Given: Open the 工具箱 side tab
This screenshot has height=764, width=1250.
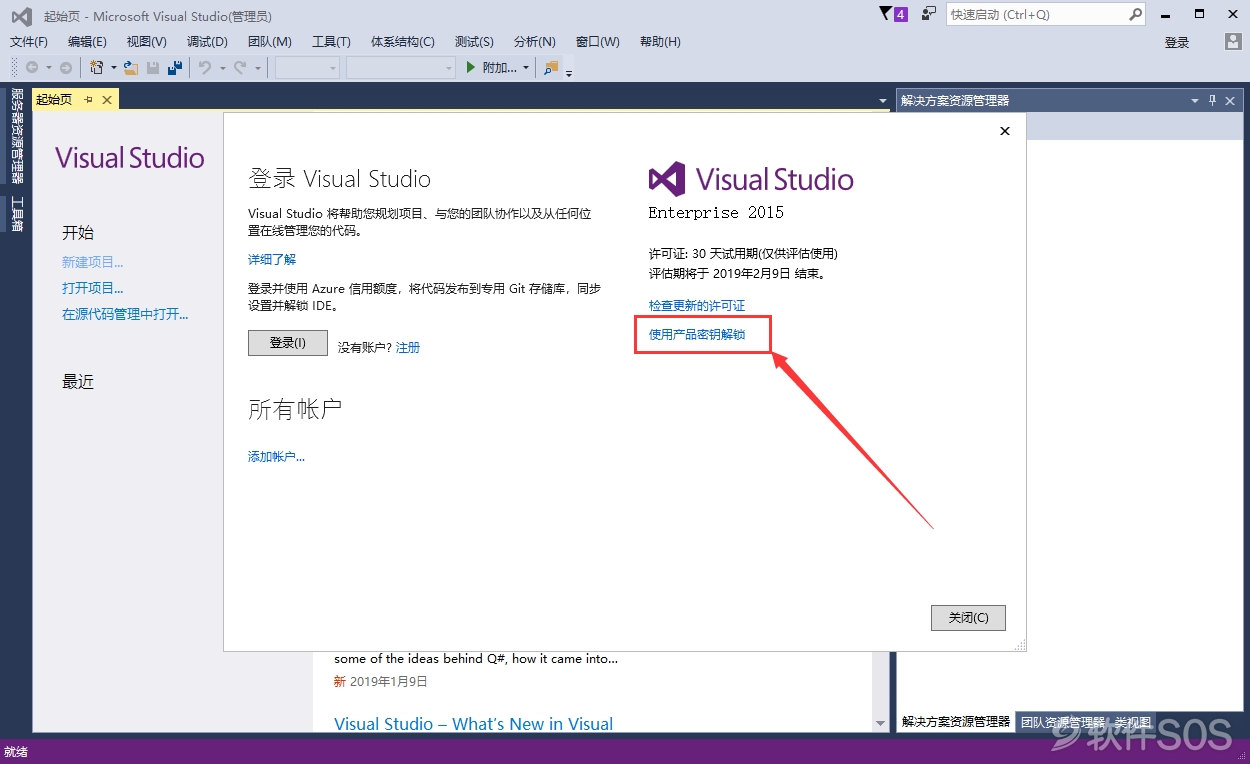Looking at the screenshot, I should tap(17, 213).
